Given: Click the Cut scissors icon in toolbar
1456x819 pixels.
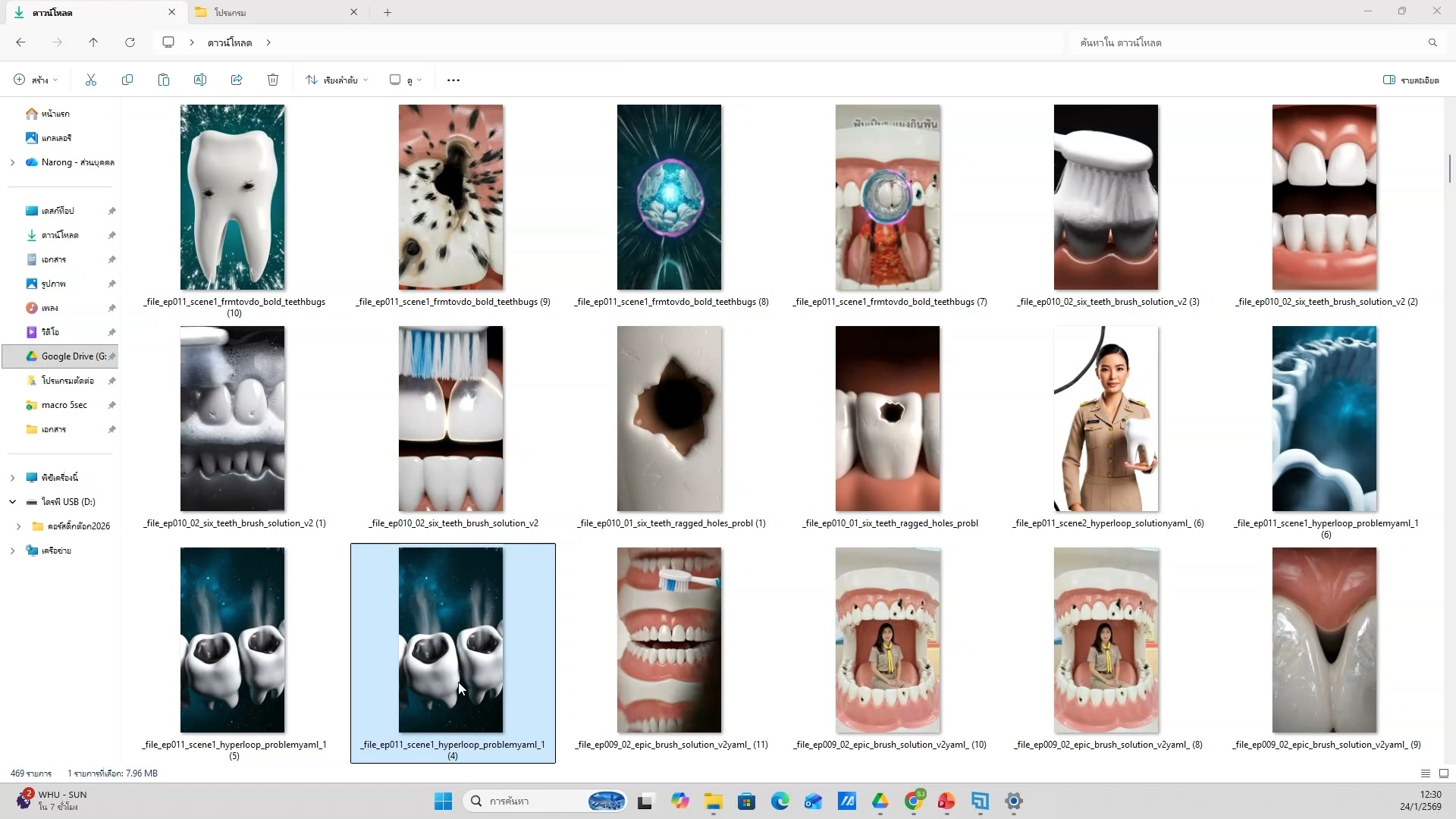Looking at the screenshot, I should [91, 80].
